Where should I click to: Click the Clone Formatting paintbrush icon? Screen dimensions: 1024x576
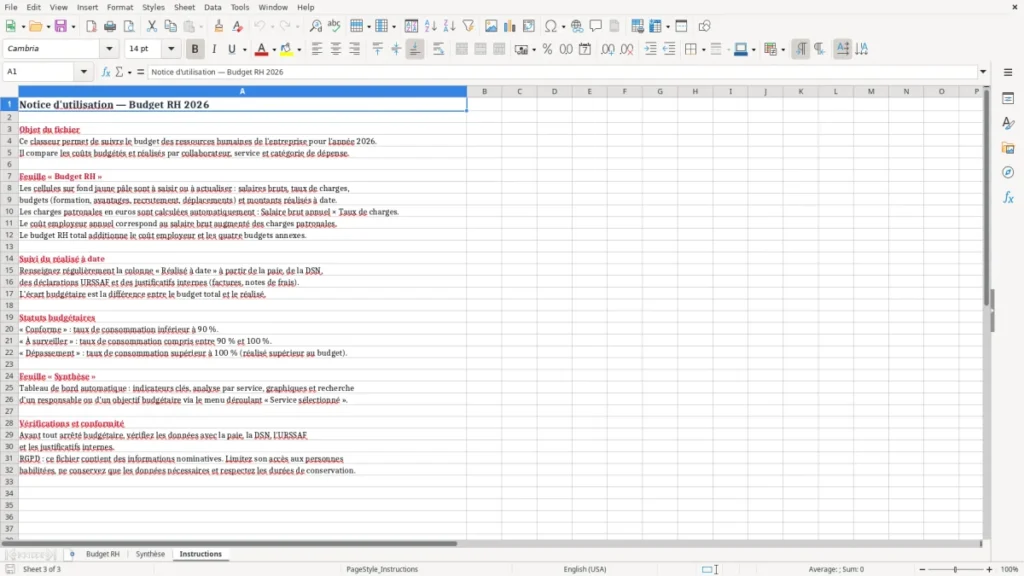tap(218, 26)
